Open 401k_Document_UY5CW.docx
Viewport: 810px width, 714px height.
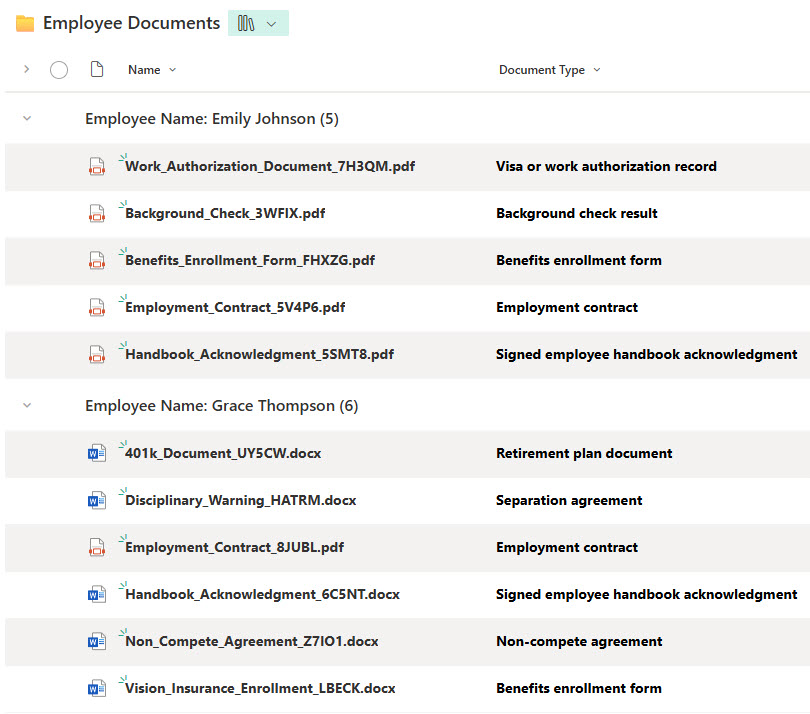(x=223, y=453)
